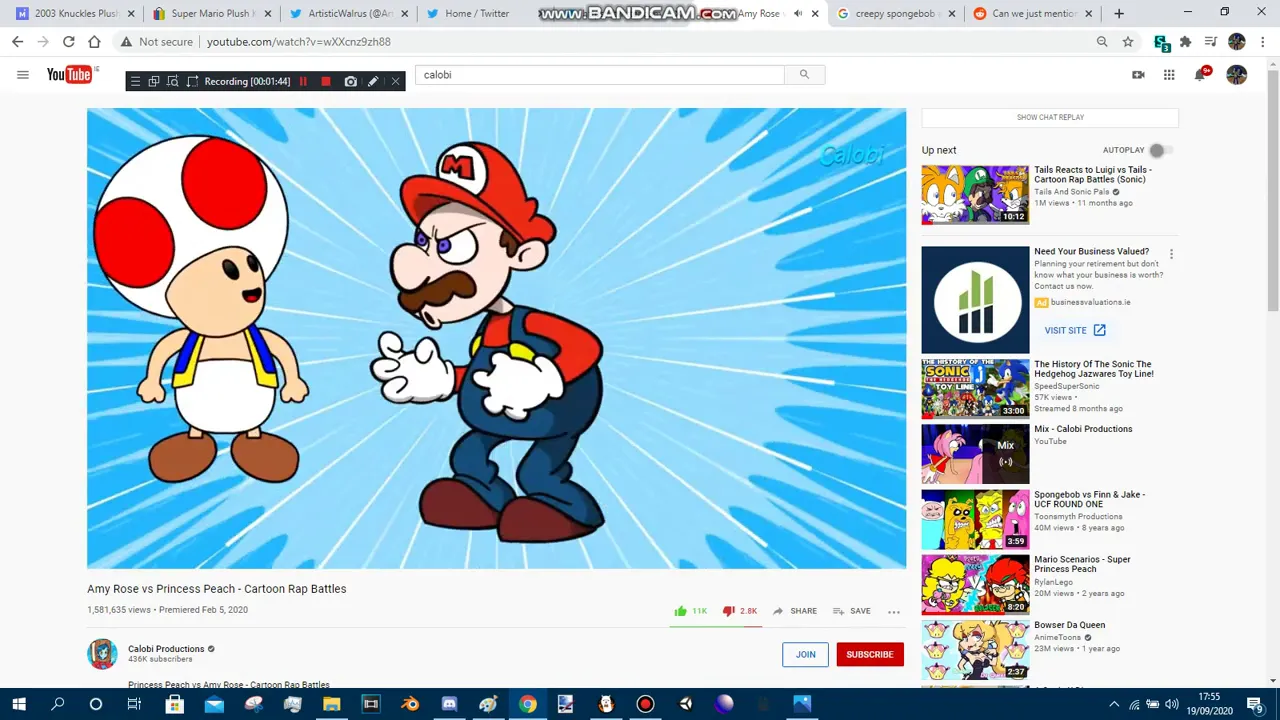Open Blender from the taskbar

pyautogui.click(x=410, y=704)
